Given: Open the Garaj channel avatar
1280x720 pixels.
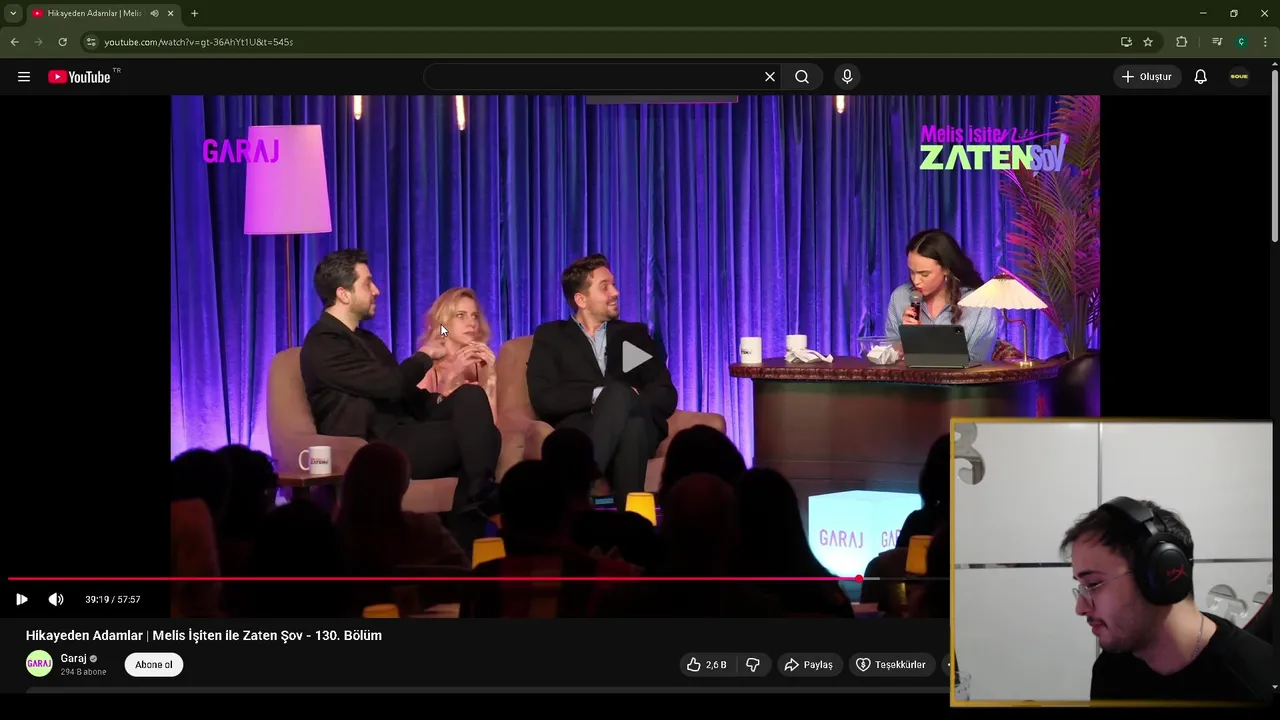Looking at the screenshot, I should click(x=39, y=663).
